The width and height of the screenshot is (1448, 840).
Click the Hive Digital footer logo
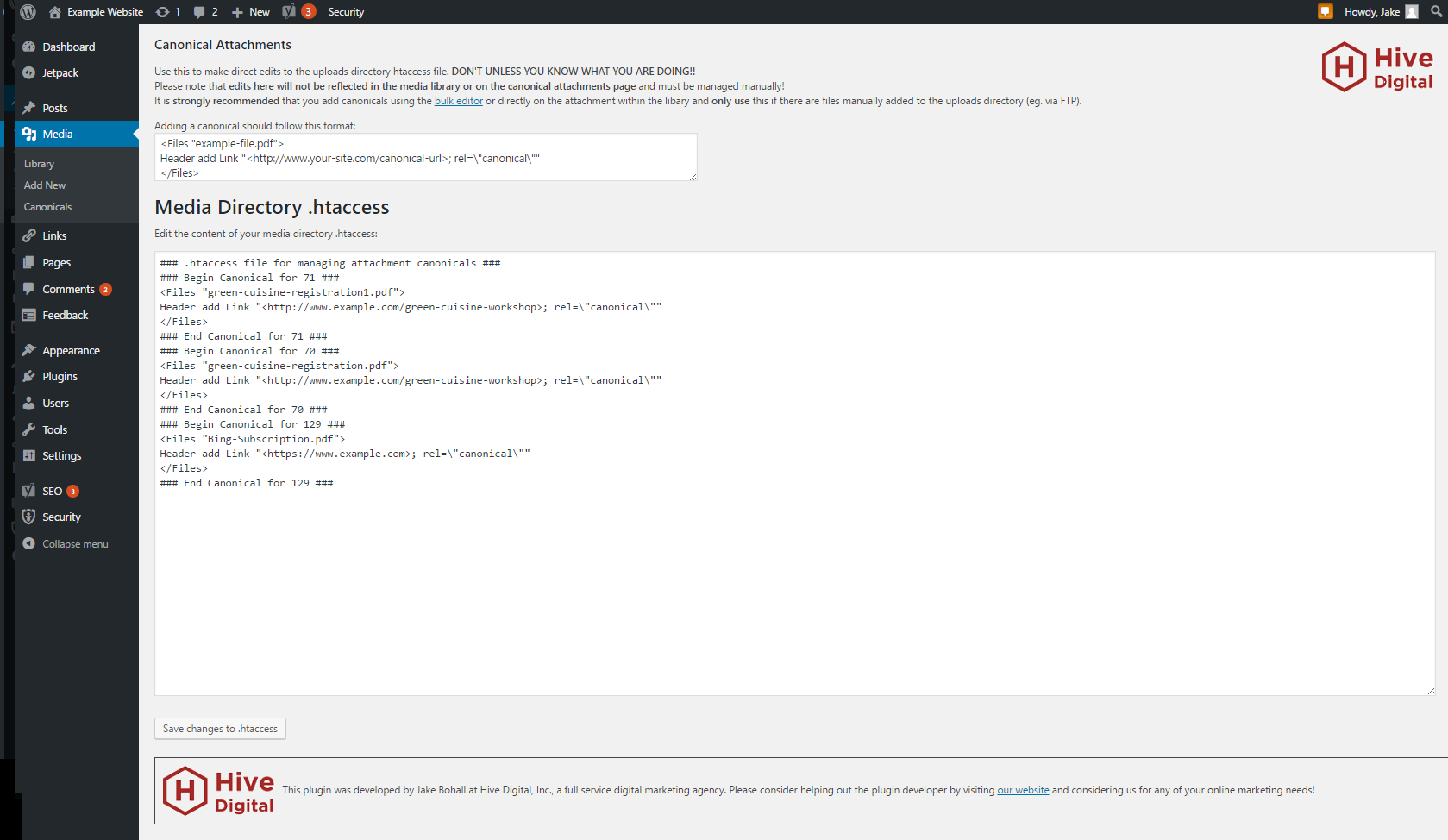tap(219, 791)
